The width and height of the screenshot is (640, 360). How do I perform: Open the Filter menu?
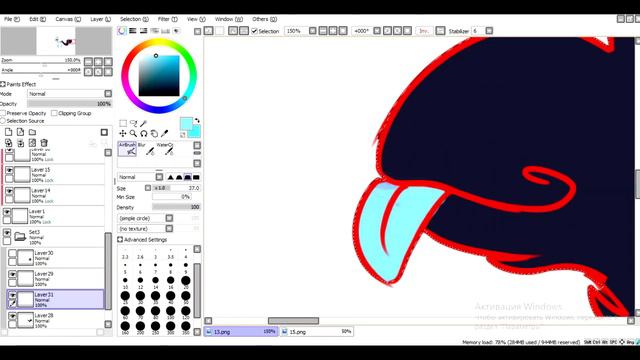[167, 19]
